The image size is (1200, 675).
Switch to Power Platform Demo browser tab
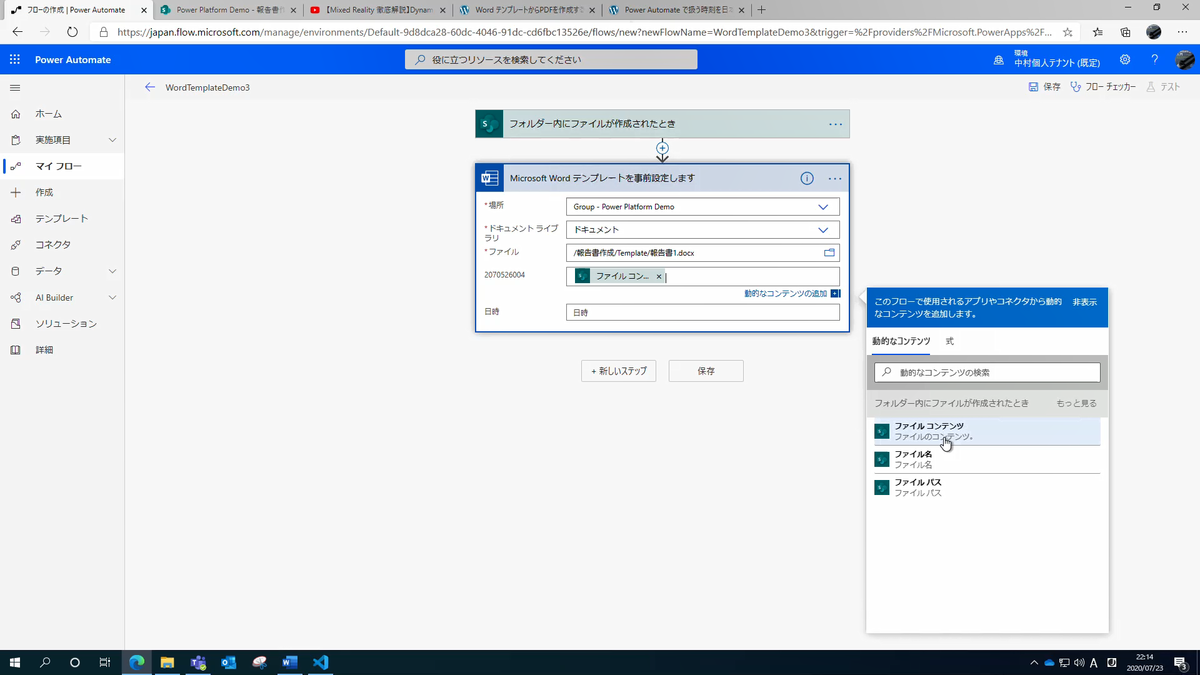point(228,10)
